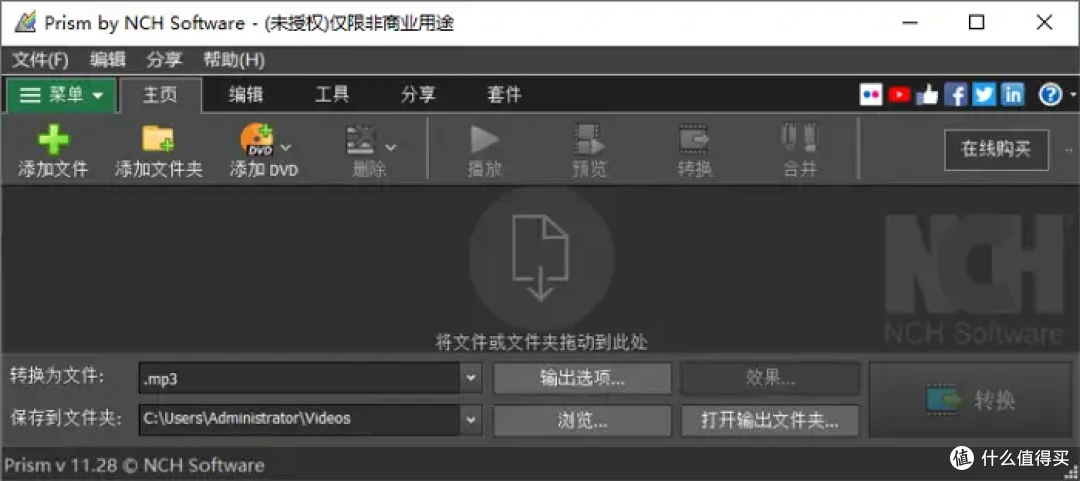Image resolution: width=1080 pixels, height=481 pixels.
Task: Open the 文件(F) menu
Action: (x=41, y=60)
